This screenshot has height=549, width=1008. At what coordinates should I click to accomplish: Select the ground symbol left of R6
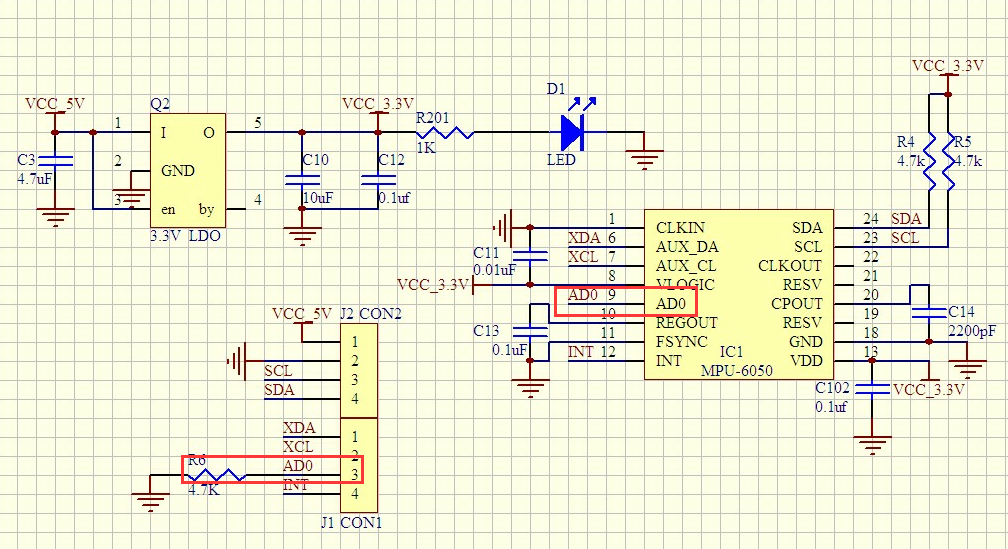[x=150, y=501]
